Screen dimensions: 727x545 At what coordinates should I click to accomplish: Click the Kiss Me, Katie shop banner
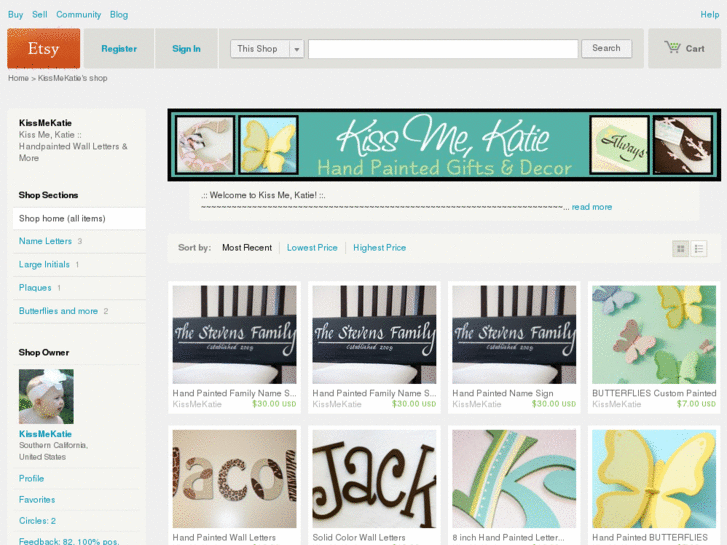[444, 145]
